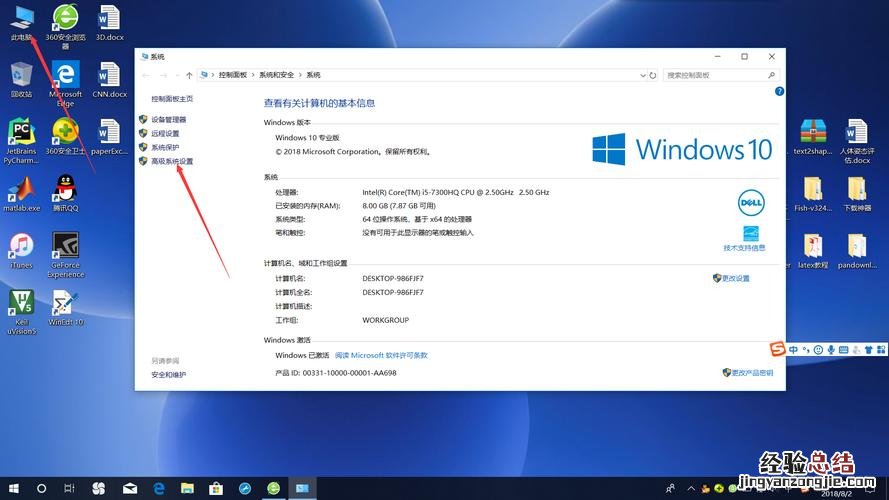Select the latex教程 folder icon
The image size is (889, 500).
tap(813, 251)
